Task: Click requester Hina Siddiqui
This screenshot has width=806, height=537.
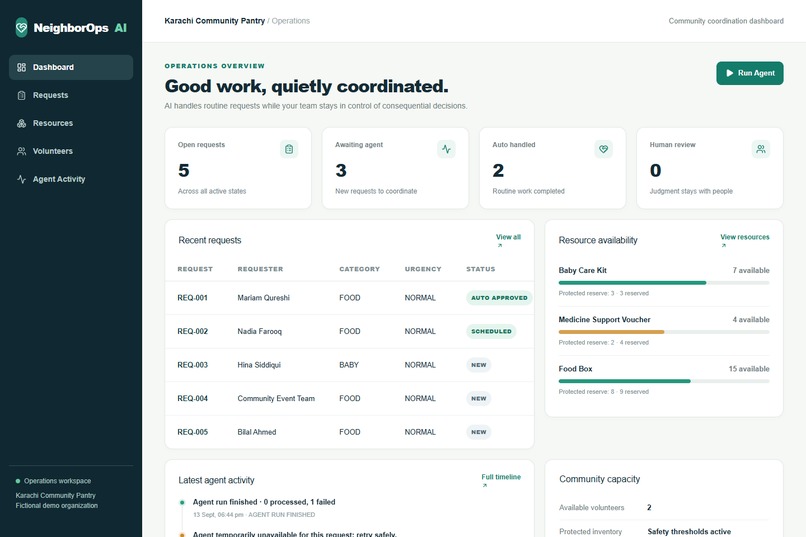Action: (259, 365)
